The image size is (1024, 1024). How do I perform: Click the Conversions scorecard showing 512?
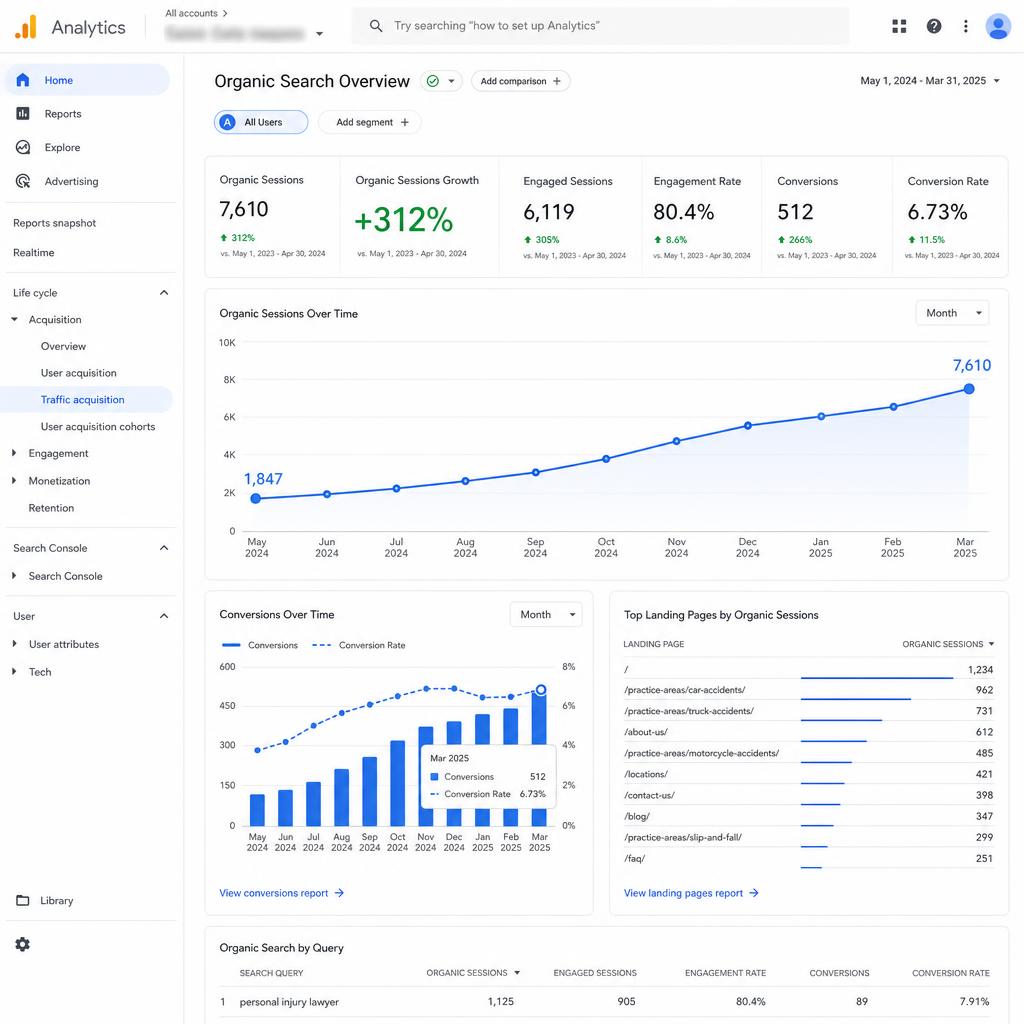pos(826,216)
